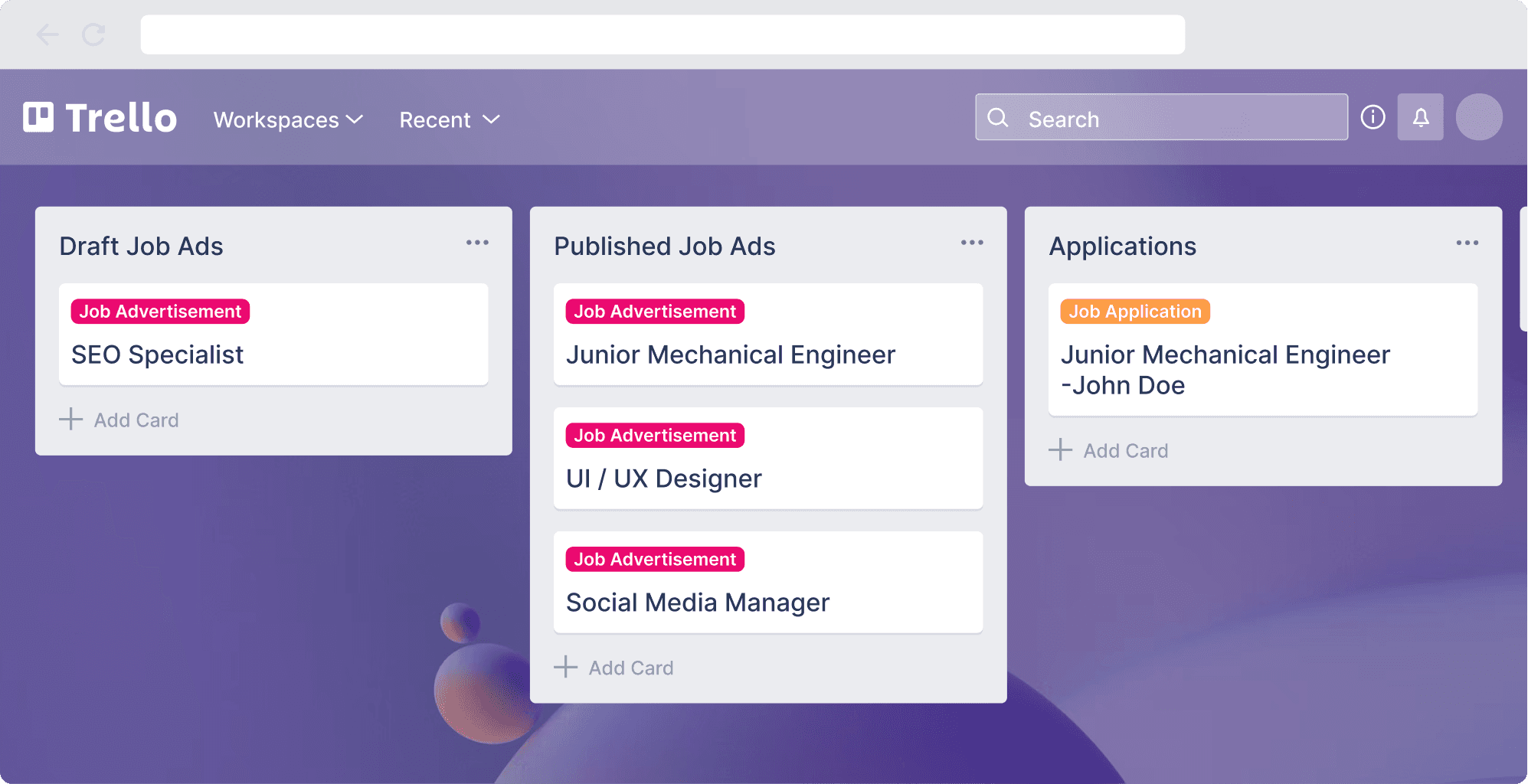Add Card to Applications list
This screenshot has height=784, width=1528.
point(1108,450)
